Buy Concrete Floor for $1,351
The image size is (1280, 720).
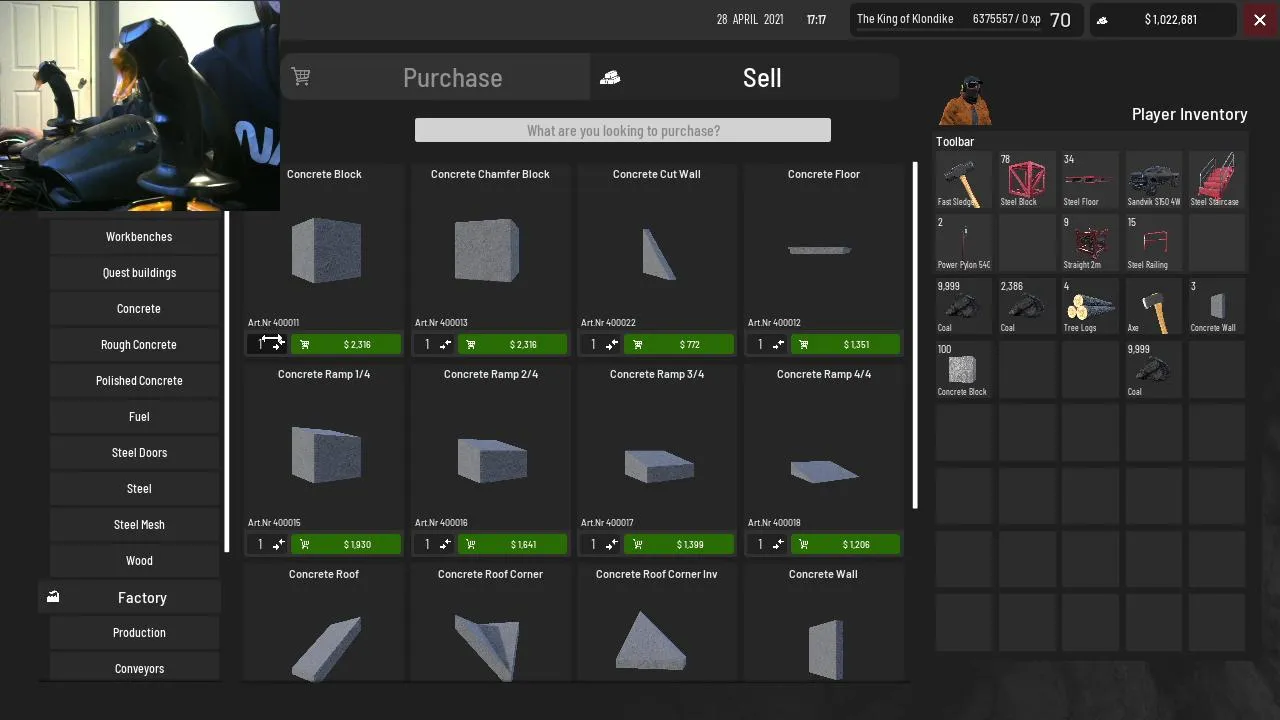846,344
